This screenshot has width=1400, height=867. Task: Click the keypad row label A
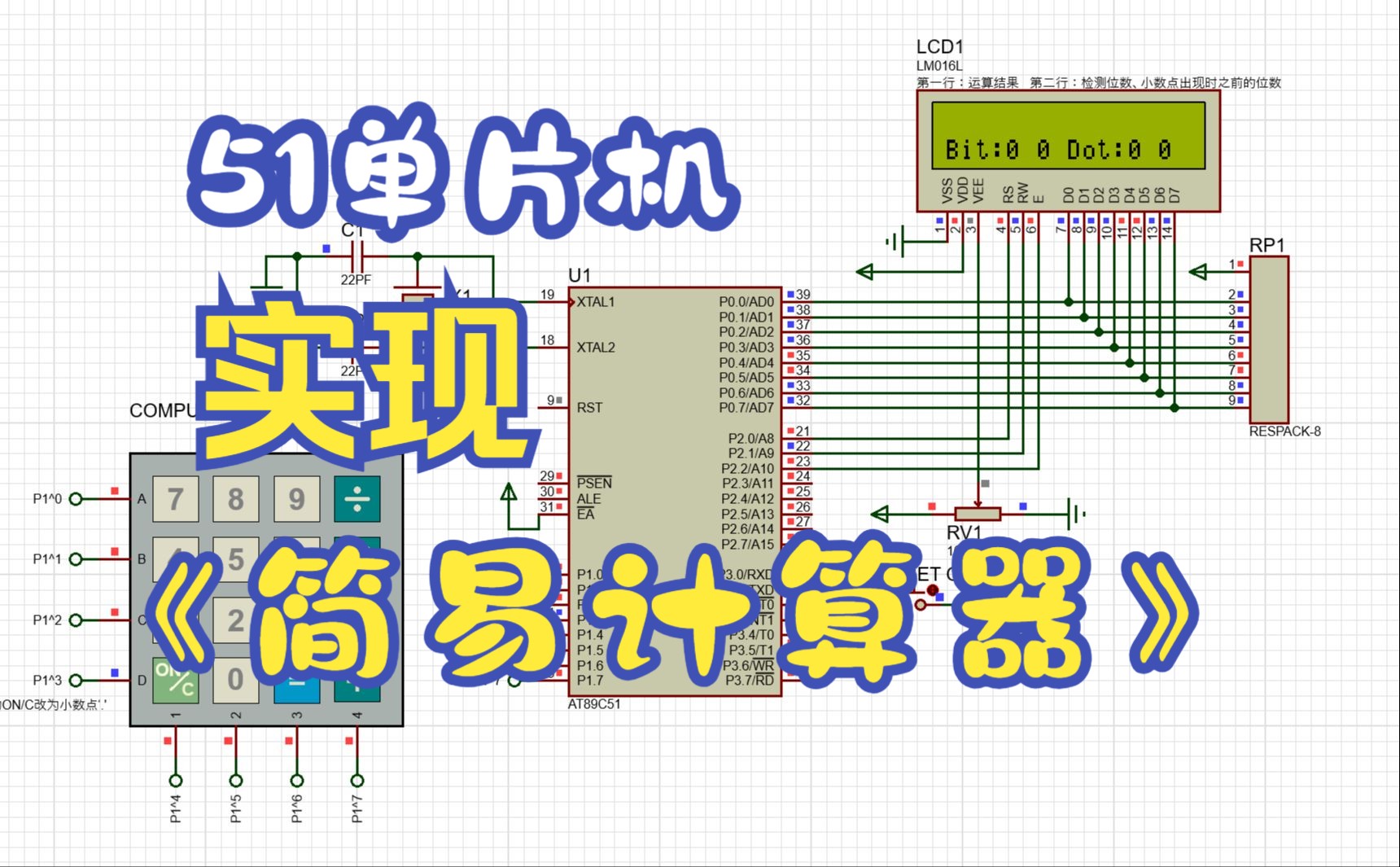(142, 499)
